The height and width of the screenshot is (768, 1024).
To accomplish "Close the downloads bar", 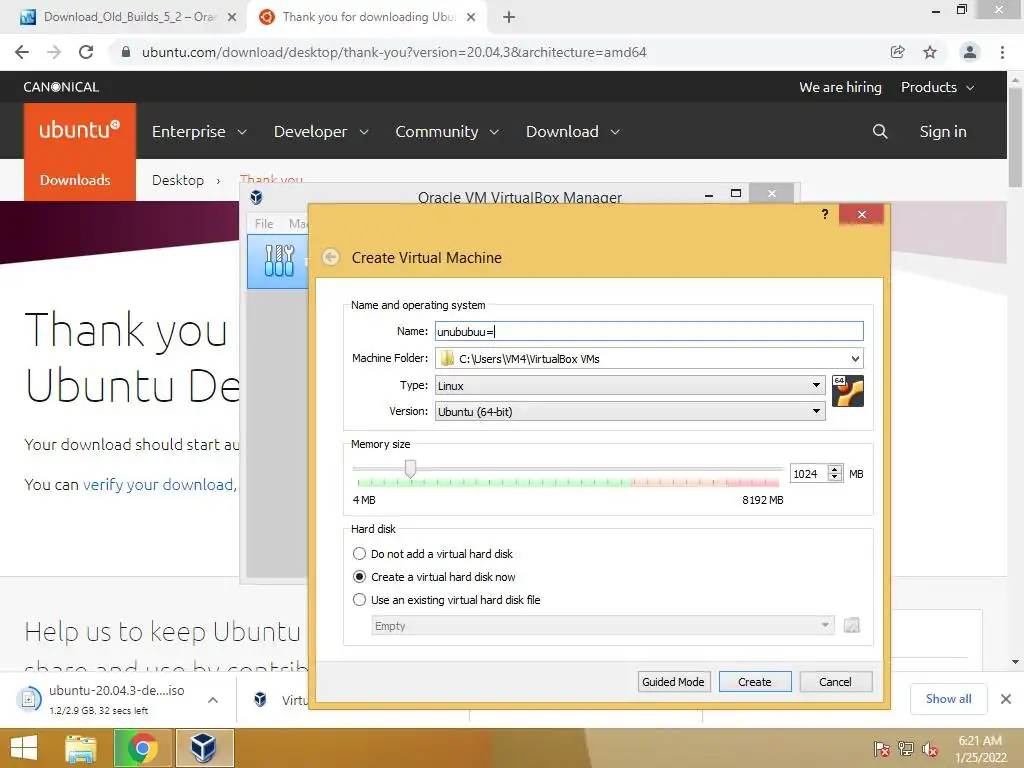I will pyautogui.click(x=1006, y=699).
